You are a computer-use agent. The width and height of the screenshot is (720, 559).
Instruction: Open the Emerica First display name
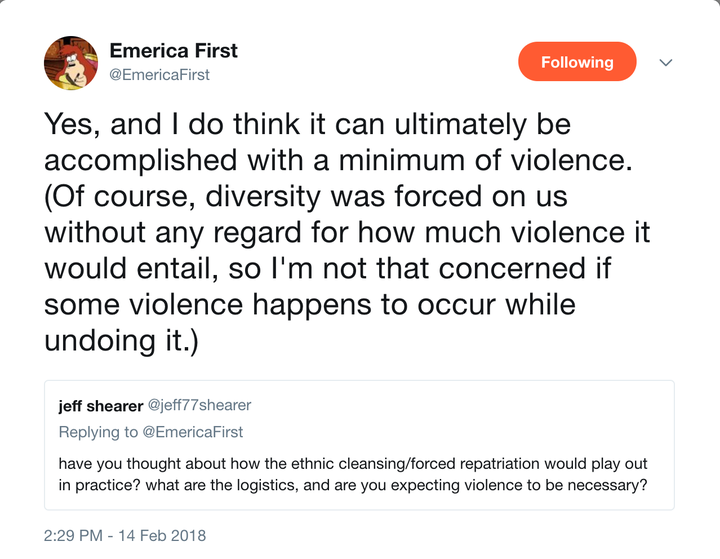[174, 51]
